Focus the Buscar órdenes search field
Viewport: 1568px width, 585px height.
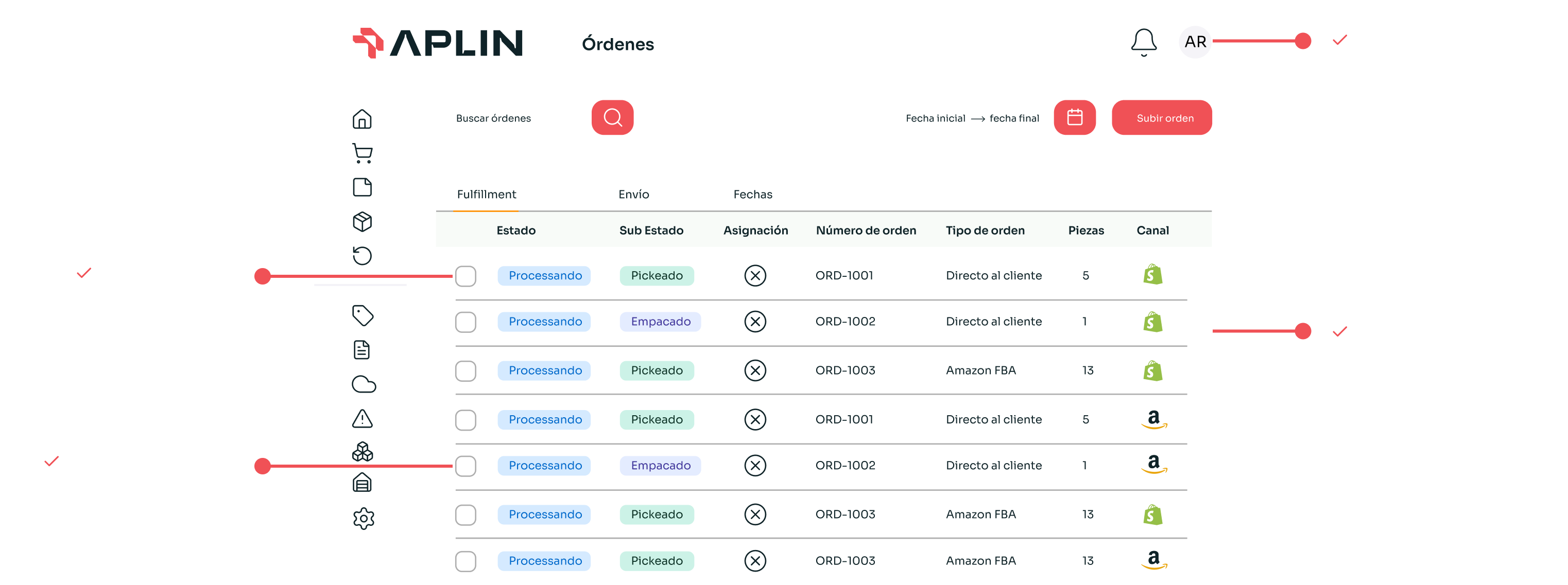[493, 118]
